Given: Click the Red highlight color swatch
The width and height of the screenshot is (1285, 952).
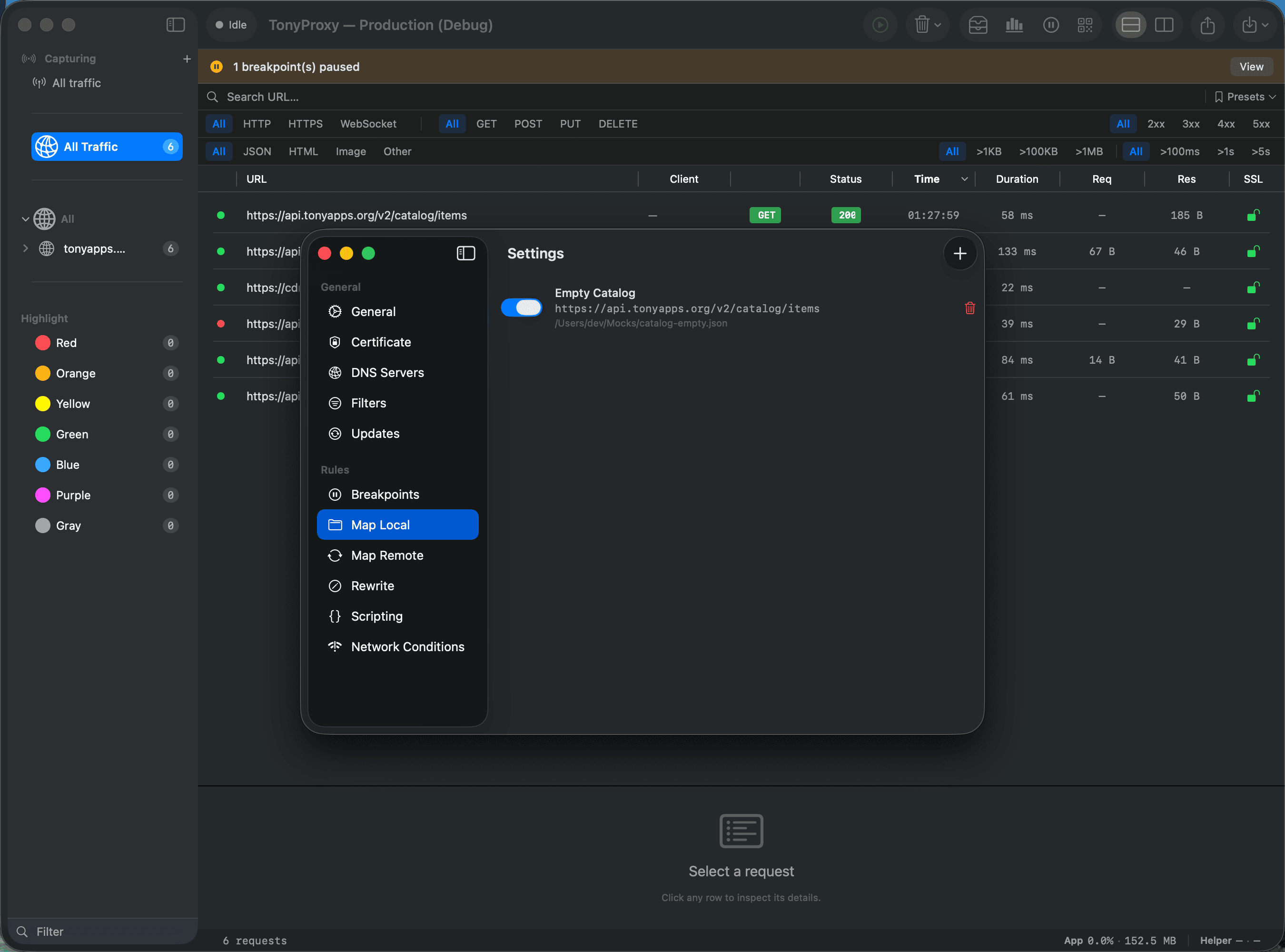Looking at the screenshot, I should [x=43, y=343].
